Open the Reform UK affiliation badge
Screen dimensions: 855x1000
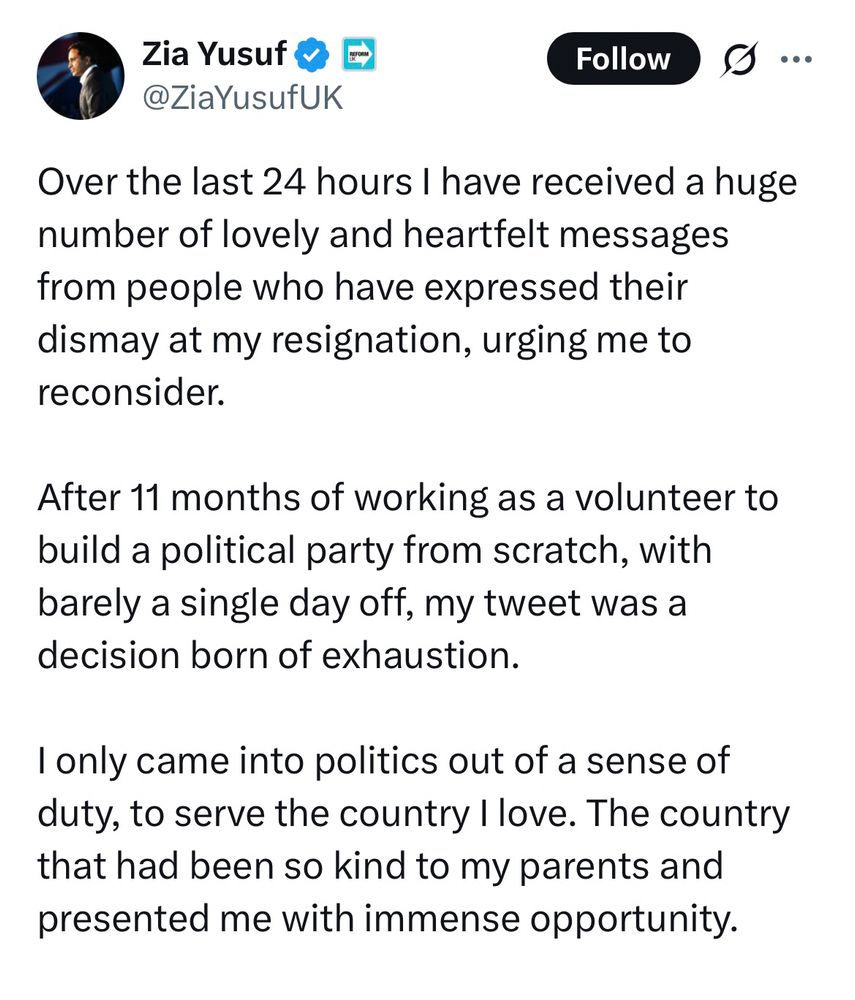(x=359, y=54)
